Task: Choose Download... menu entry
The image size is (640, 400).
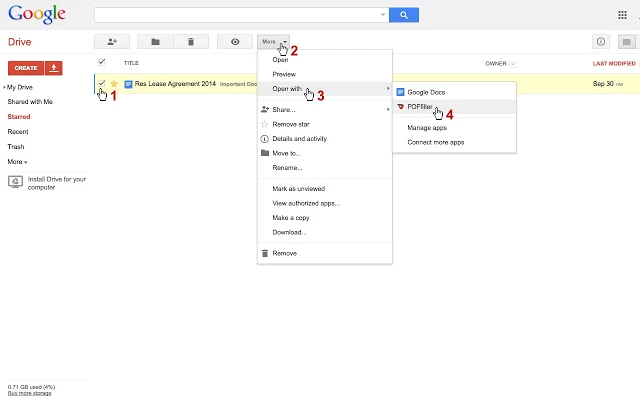Action: coord(325,232)
